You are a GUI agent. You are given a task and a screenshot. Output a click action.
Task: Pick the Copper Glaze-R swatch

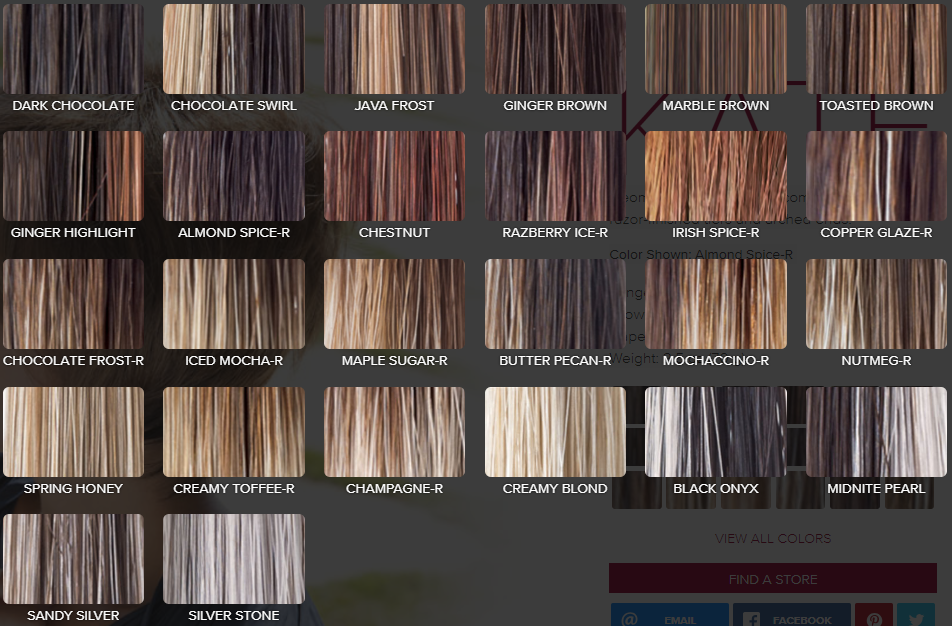click(876, 176)
